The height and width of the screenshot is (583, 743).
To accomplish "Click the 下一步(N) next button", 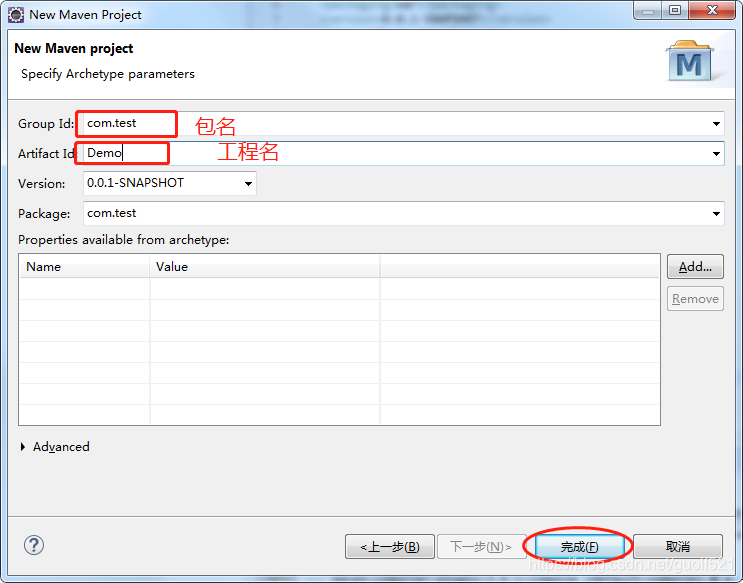I will click(x=481, y=547).
